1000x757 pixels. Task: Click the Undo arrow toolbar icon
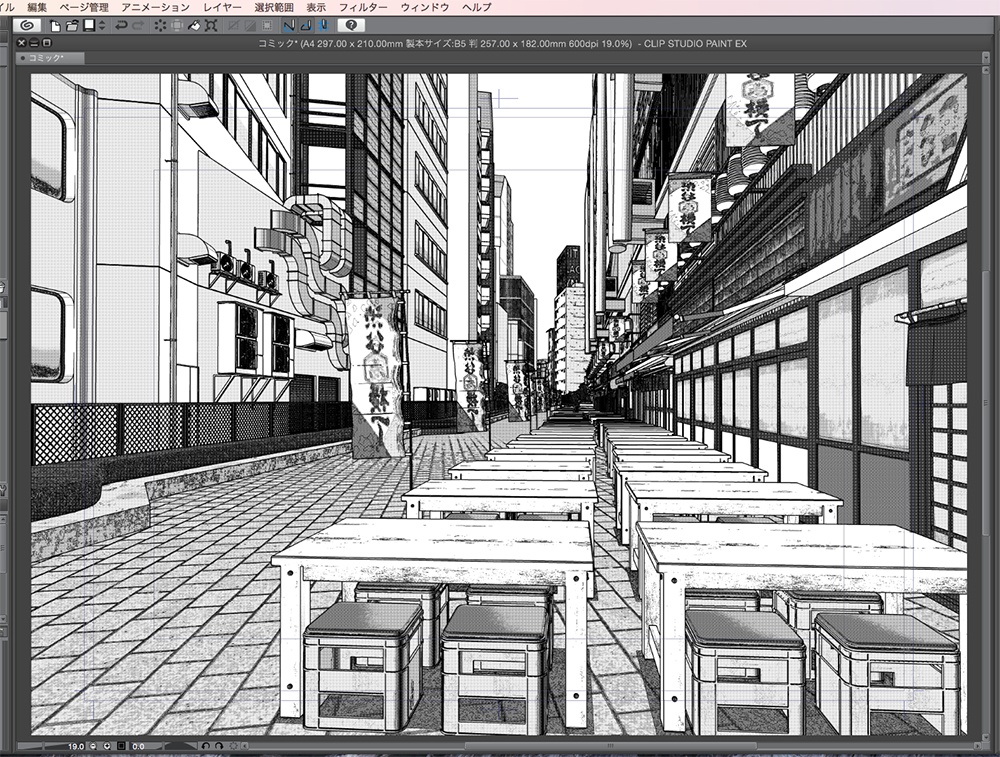[x=120, y=26]
